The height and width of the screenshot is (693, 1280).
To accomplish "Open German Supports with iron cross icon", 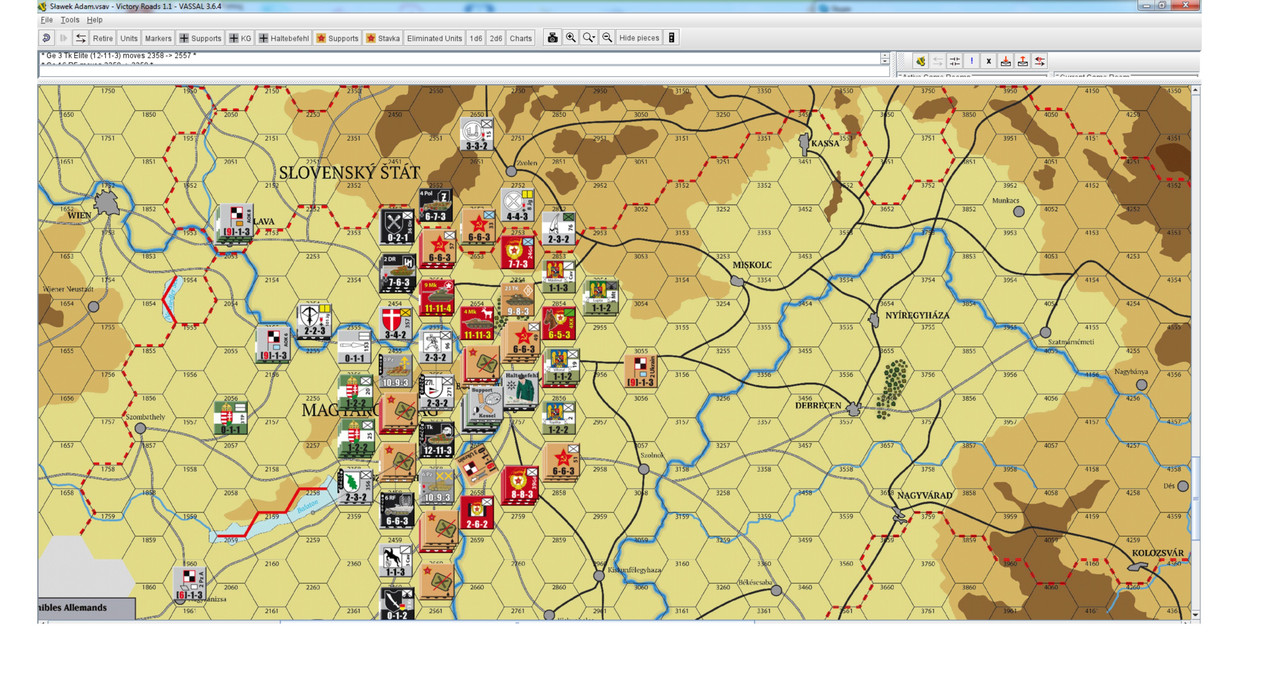I will (200, 38).
